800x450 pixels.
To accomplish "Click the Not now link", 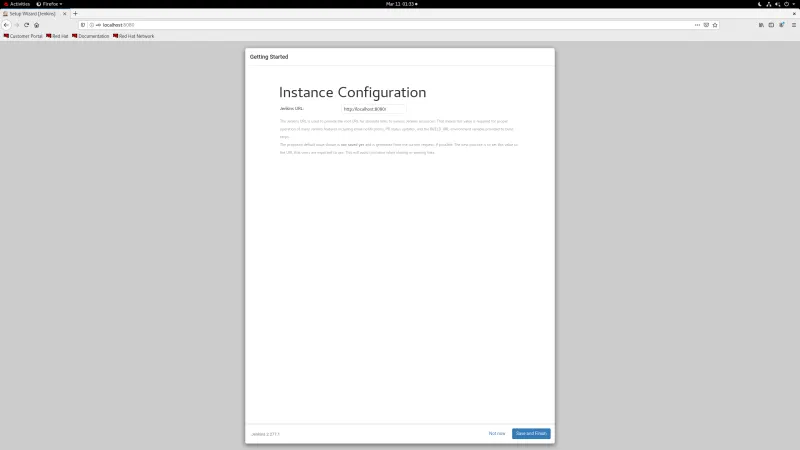I will click(497, 433).
